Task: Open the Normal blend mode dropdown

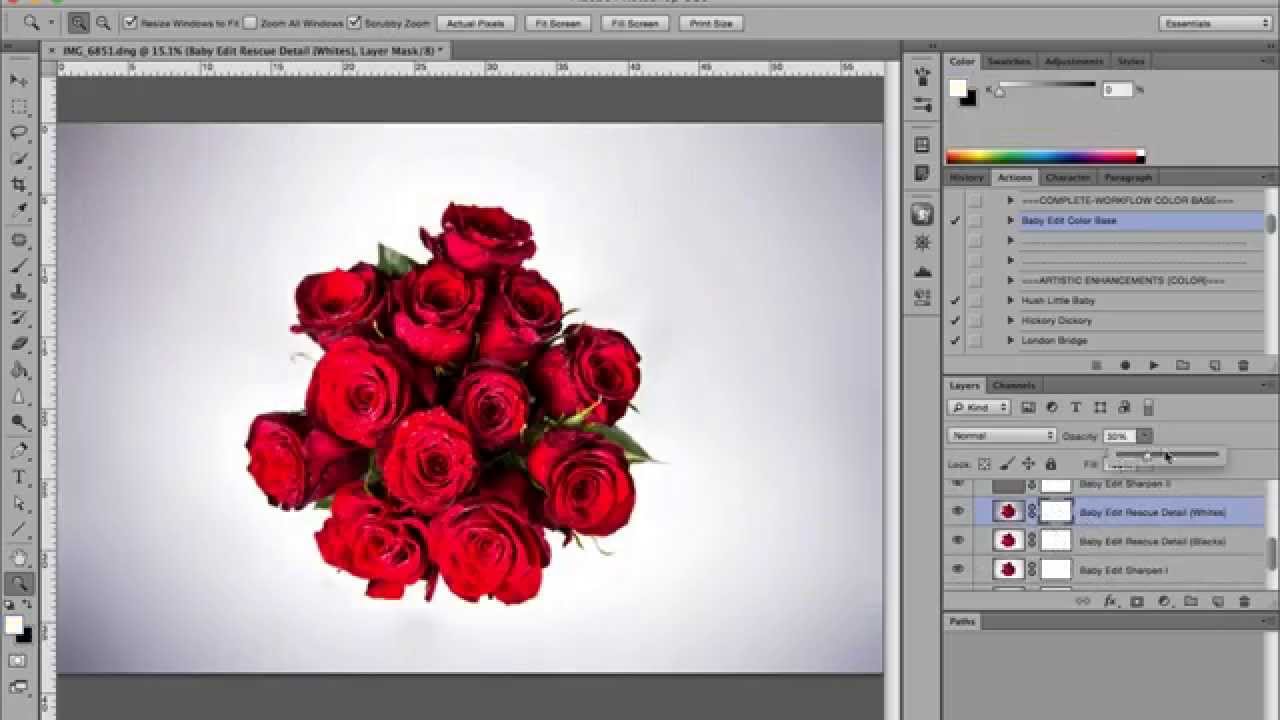Action: [x=1002, y=436]
